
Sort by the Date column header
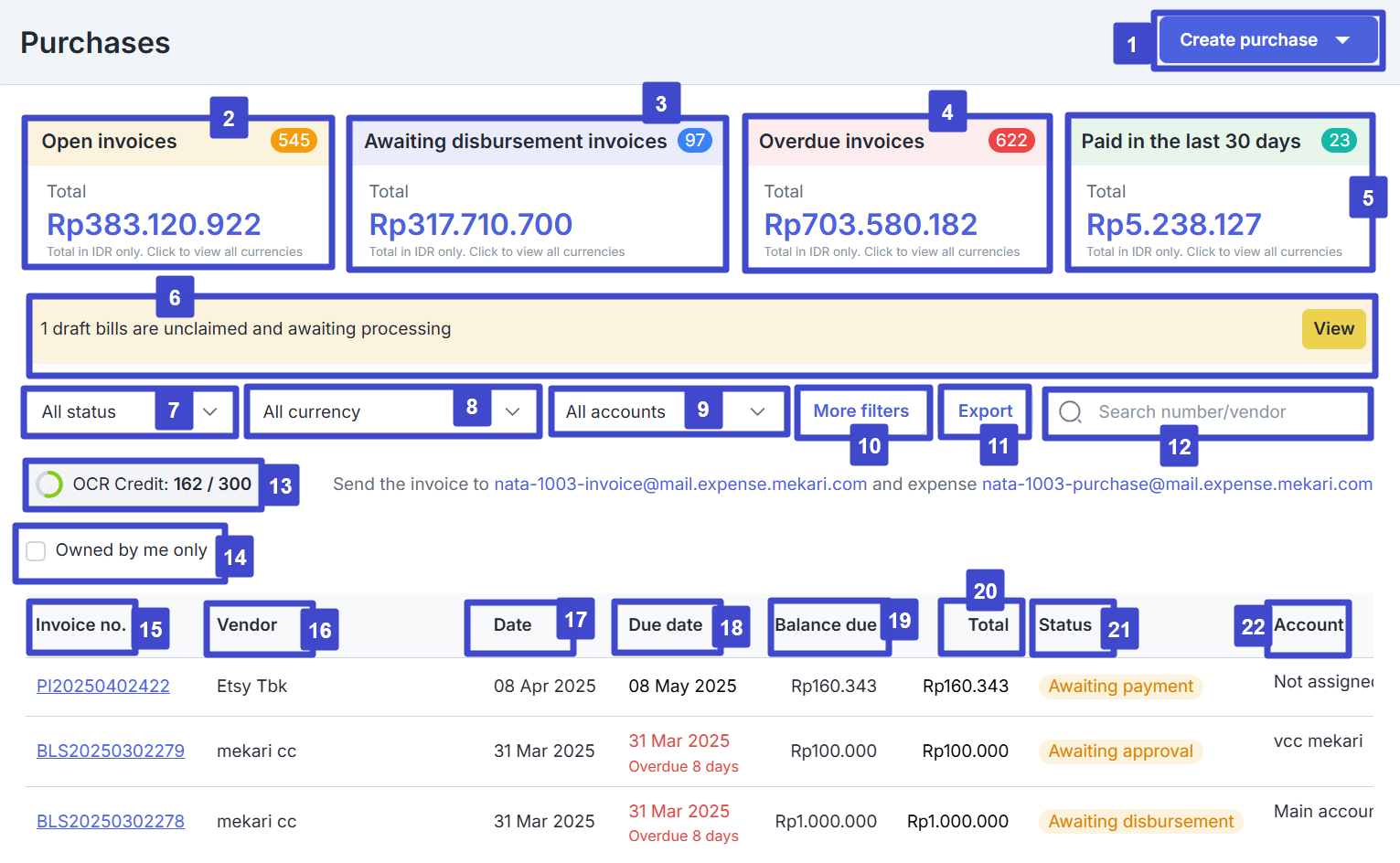(x=512, y=625)
